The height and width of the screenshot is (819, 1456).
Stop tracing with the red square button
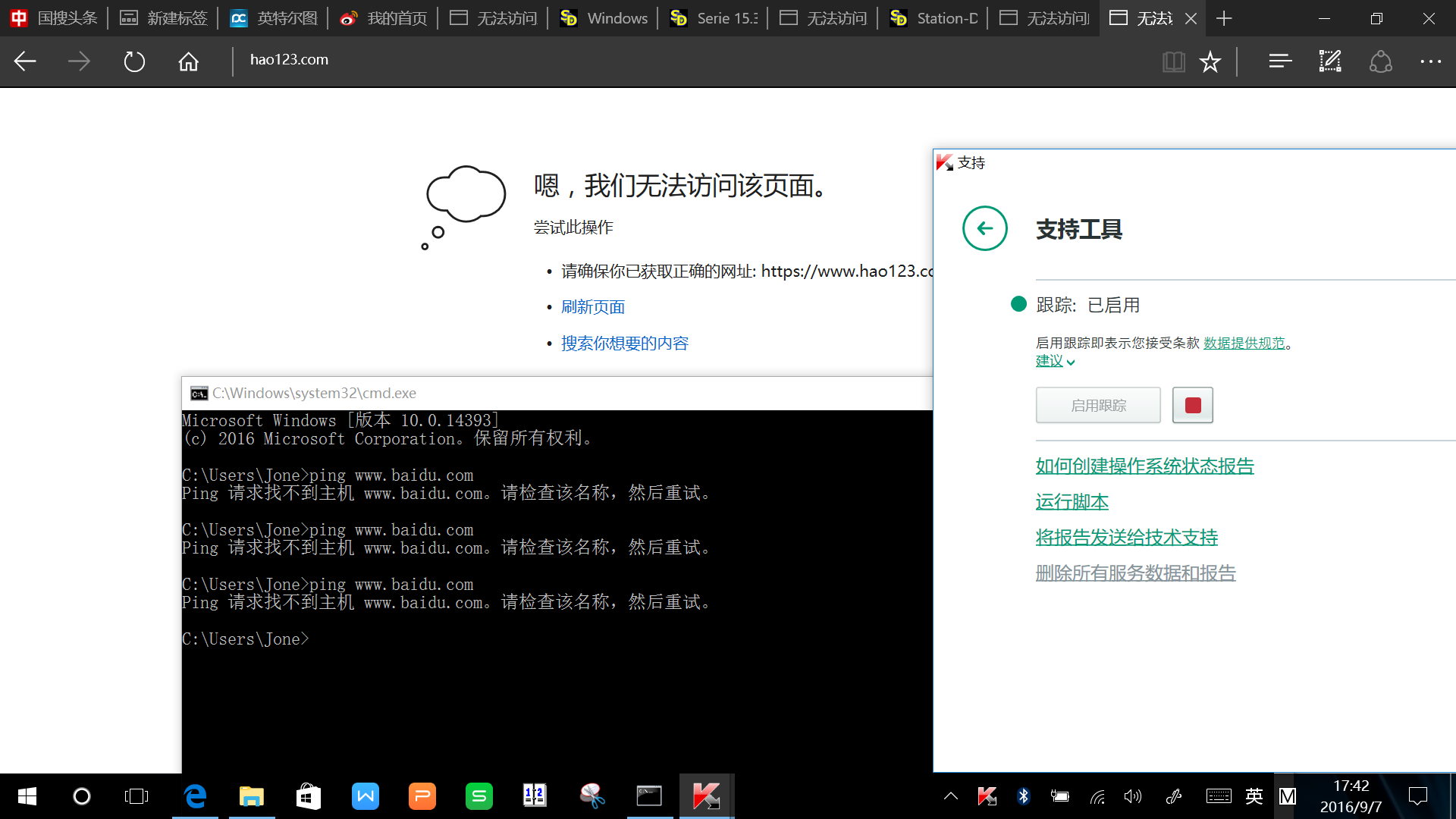[1193, 405]
